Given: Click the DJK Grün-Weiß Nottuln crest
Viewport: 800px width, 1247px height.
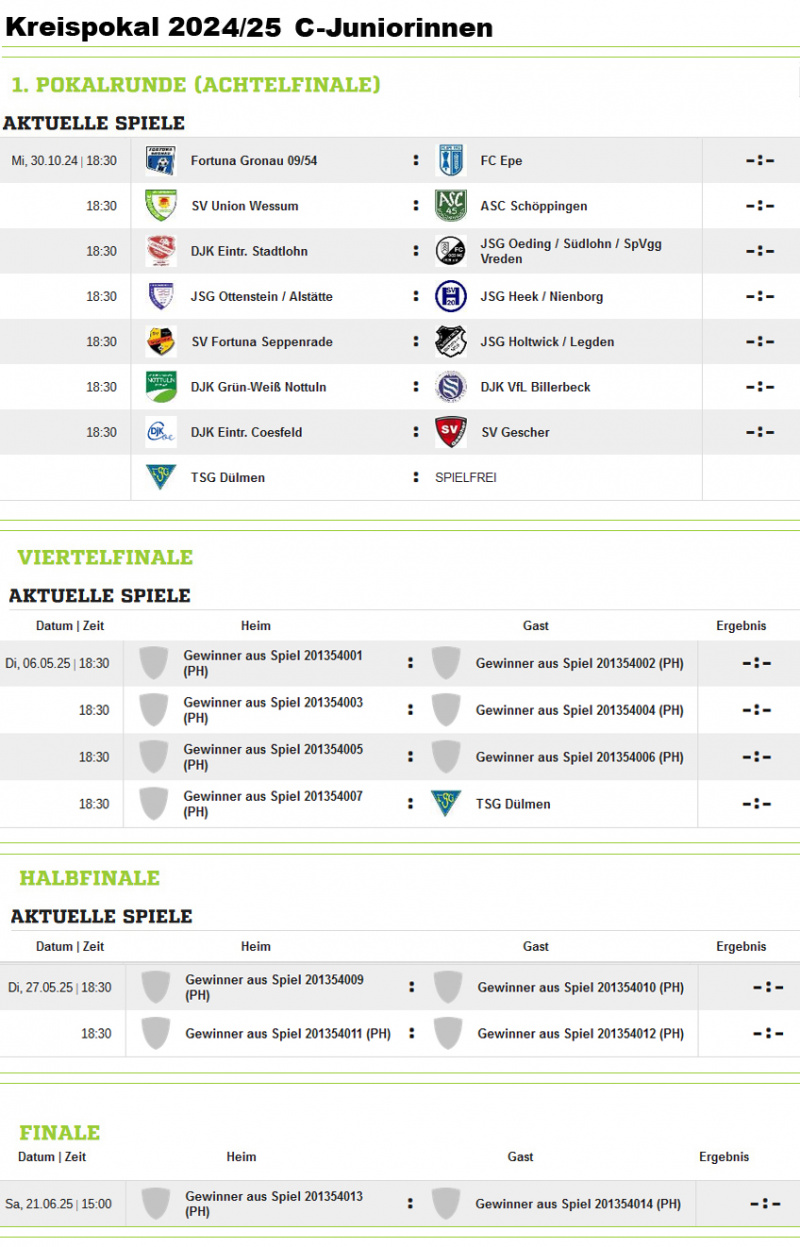Looking at the screenshot, I should pos(161,387).
